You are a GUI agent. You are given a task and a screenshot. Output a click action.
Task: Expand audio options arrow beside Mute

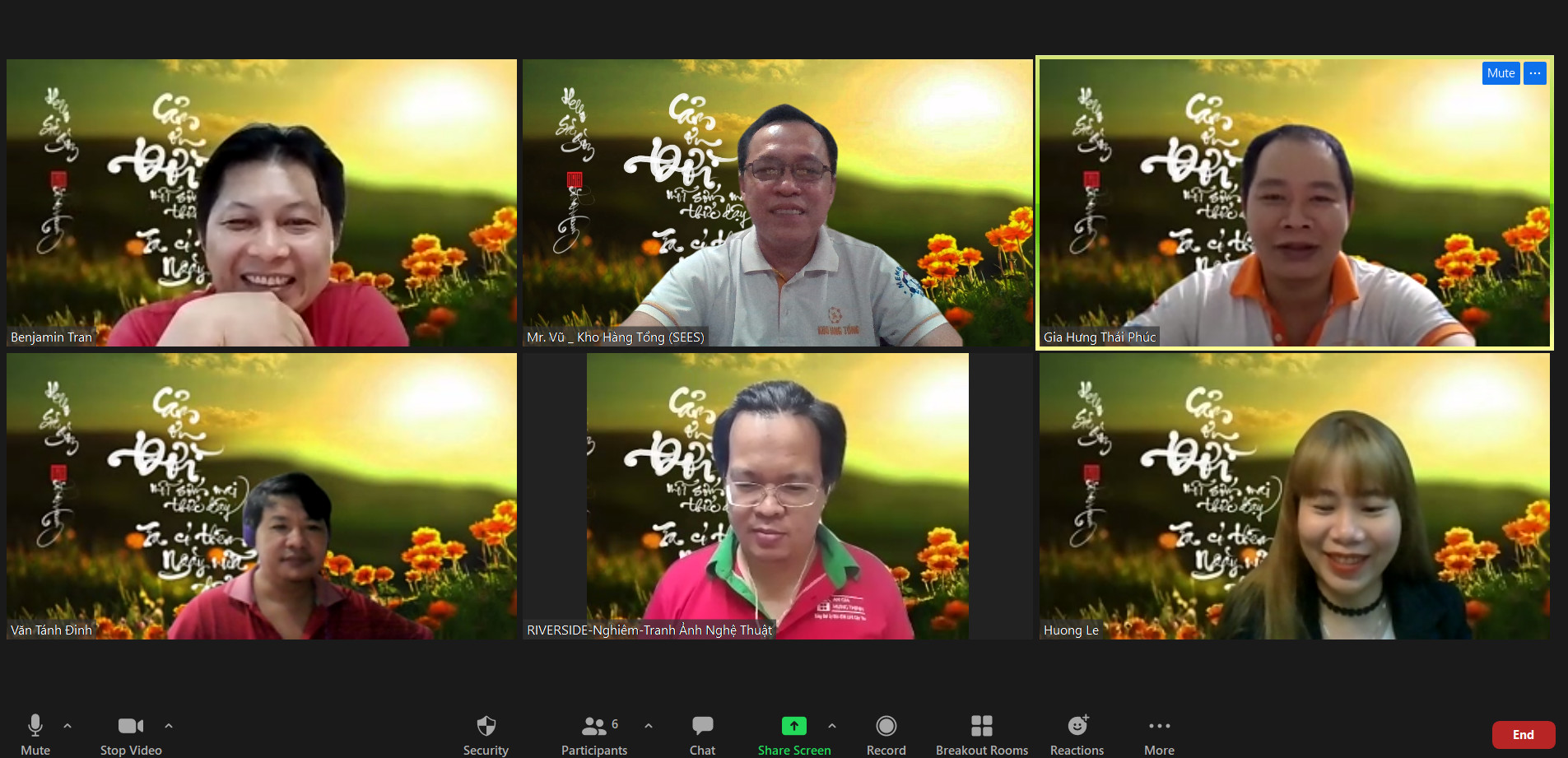point(67,726)
